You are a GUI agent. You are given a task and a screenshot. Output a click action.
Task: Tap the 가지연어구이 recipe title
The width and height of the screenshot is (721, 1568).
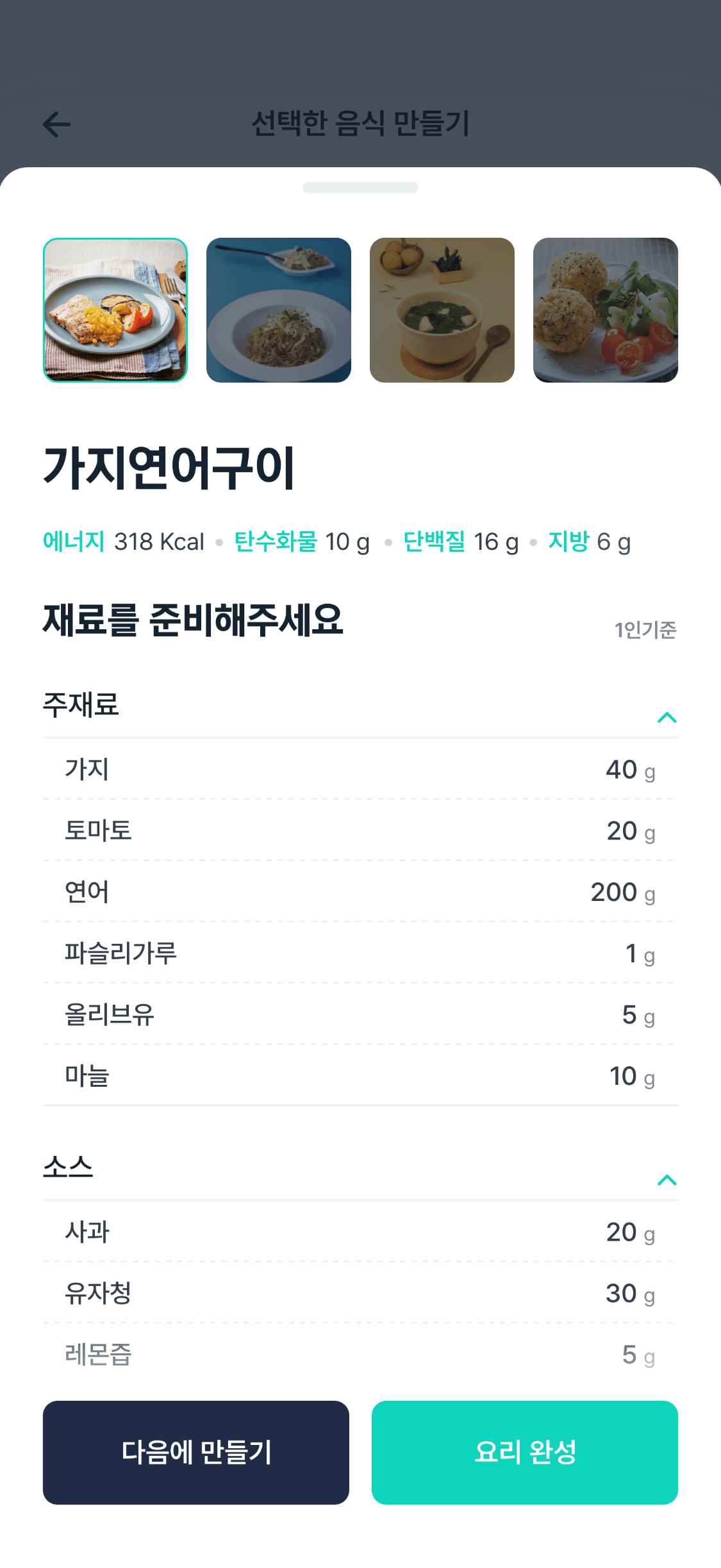click(169, 468)
